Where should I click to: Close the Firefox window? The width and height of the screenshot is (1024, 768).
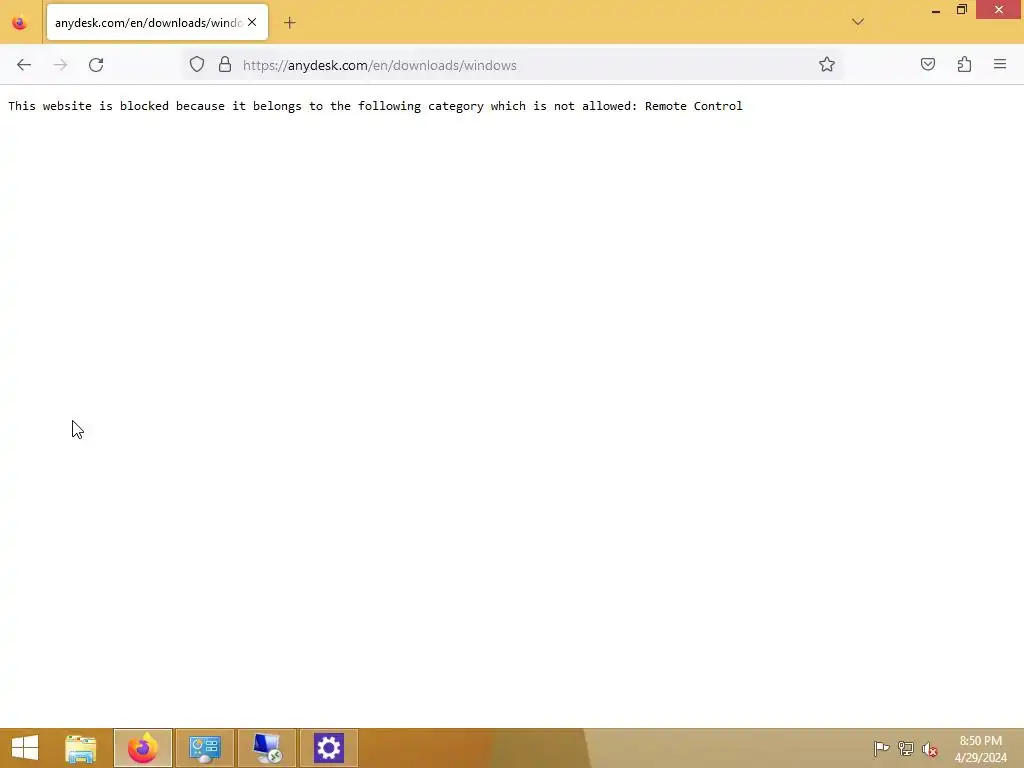(x=999, y=10)
